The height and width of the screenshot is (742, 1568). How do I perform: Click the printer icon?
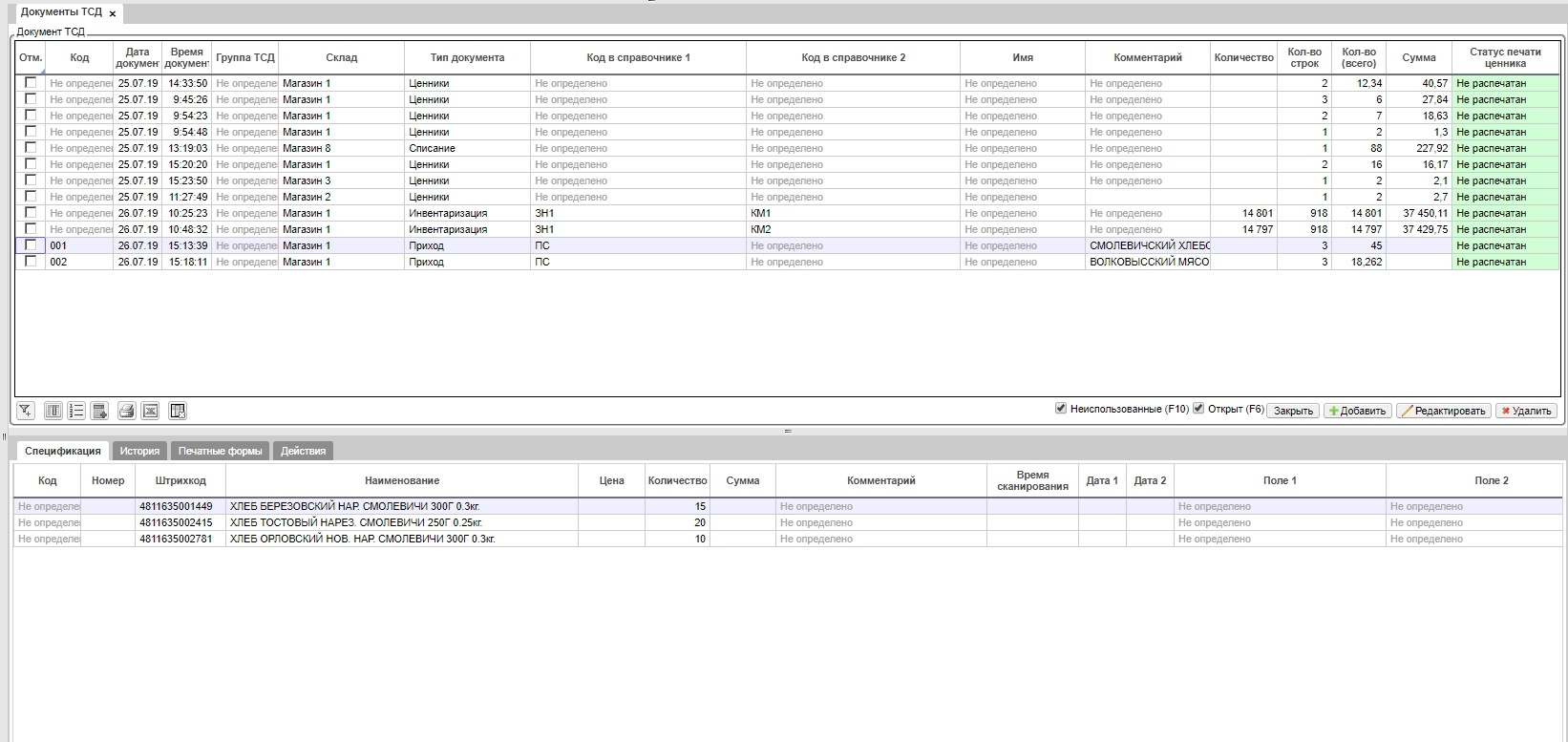126,411
